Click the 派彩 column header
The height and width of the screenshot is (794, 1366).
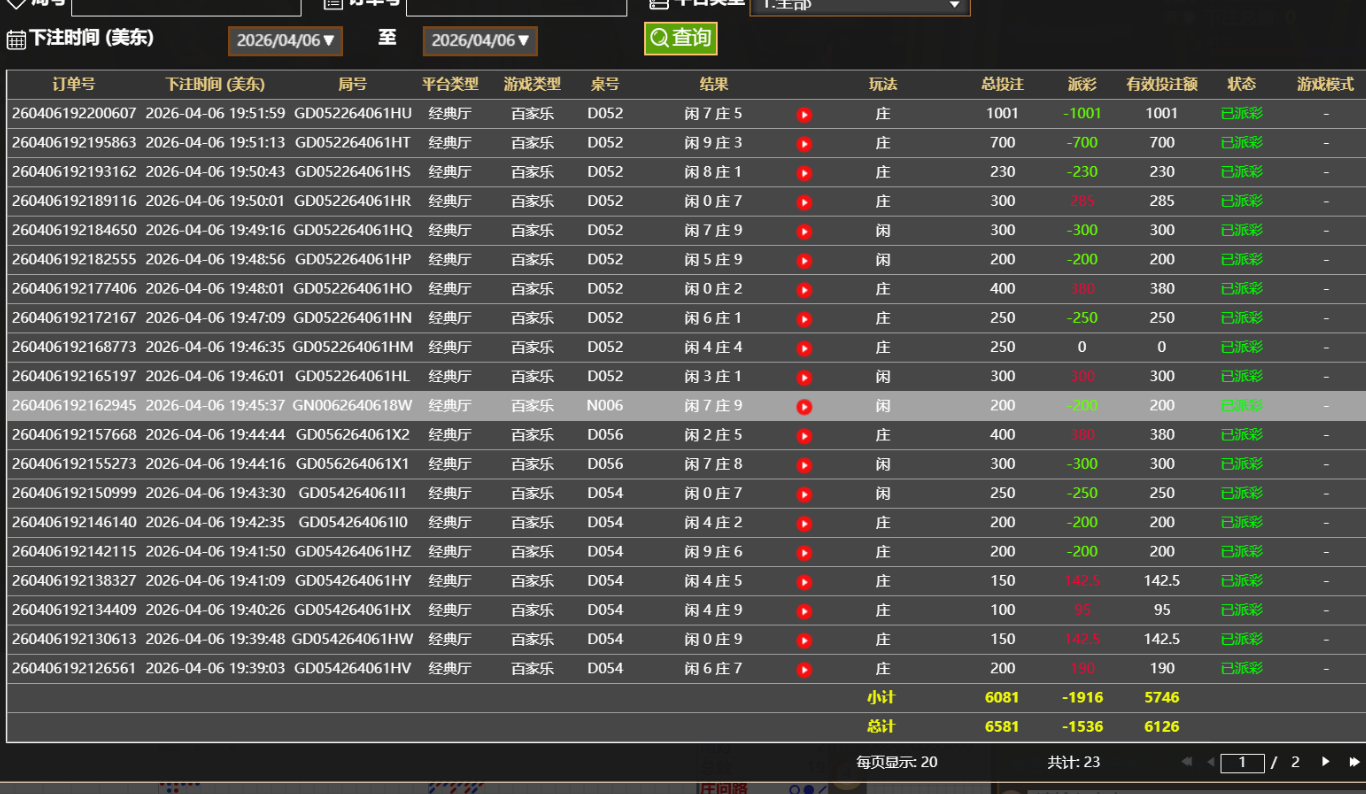coord(1081,85)
